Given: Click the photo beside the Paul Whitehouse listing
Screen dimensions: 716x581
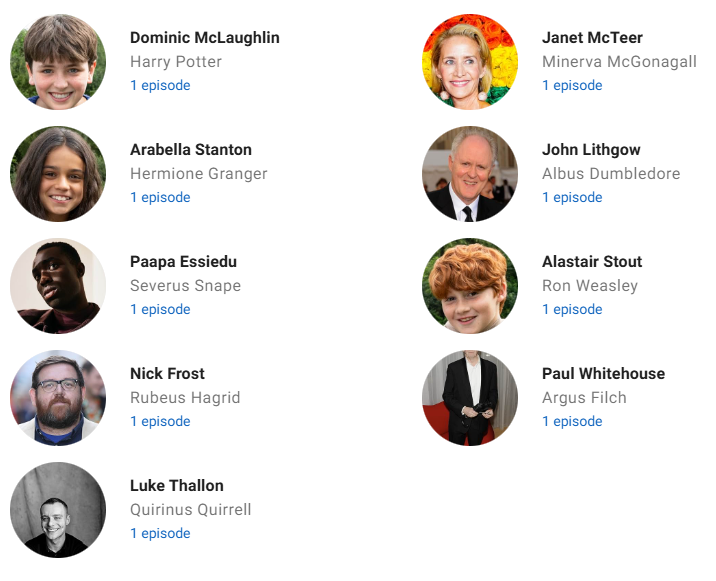Looking at the screenshot, I should tap(470, 397).
